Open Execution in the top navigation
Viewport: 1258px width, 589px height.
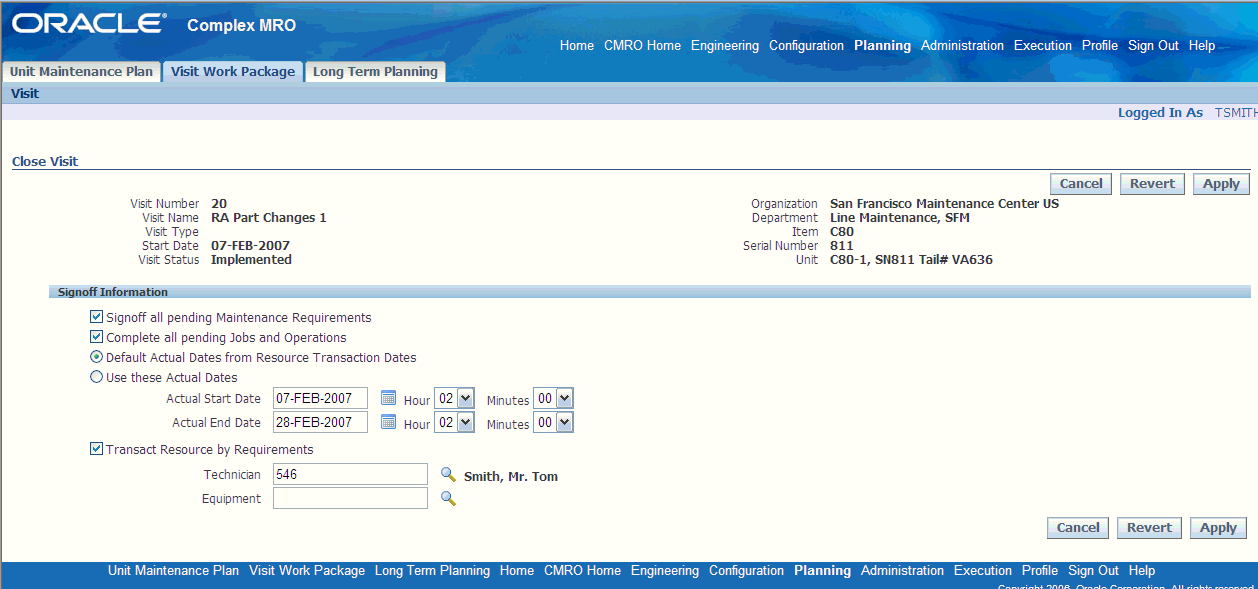tap(1043, 46)
